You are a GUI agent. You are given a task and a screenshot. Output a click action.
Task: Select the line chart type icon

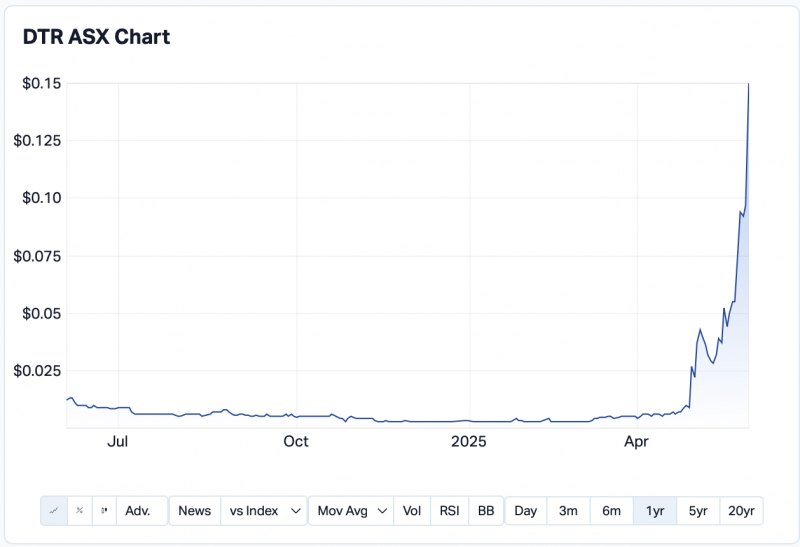point(54,511)
